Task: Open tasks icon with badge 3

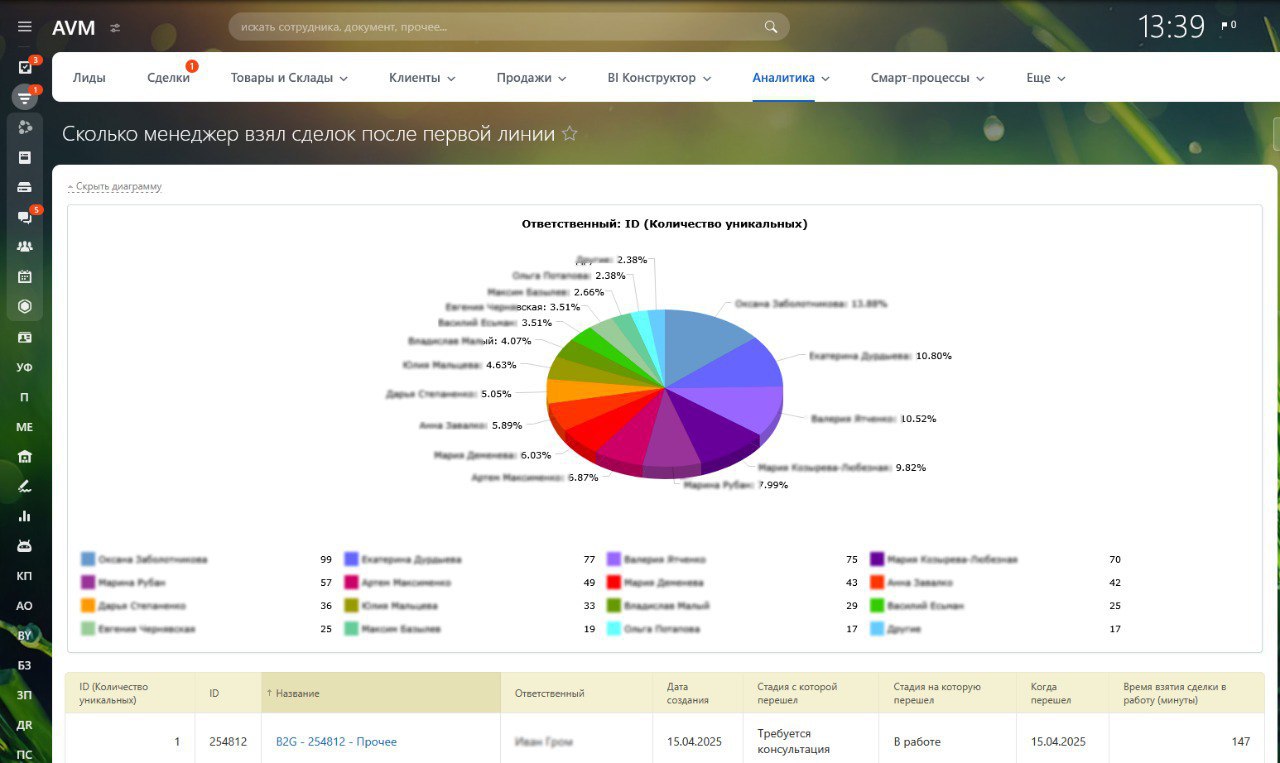Action: tap(25, 68)
